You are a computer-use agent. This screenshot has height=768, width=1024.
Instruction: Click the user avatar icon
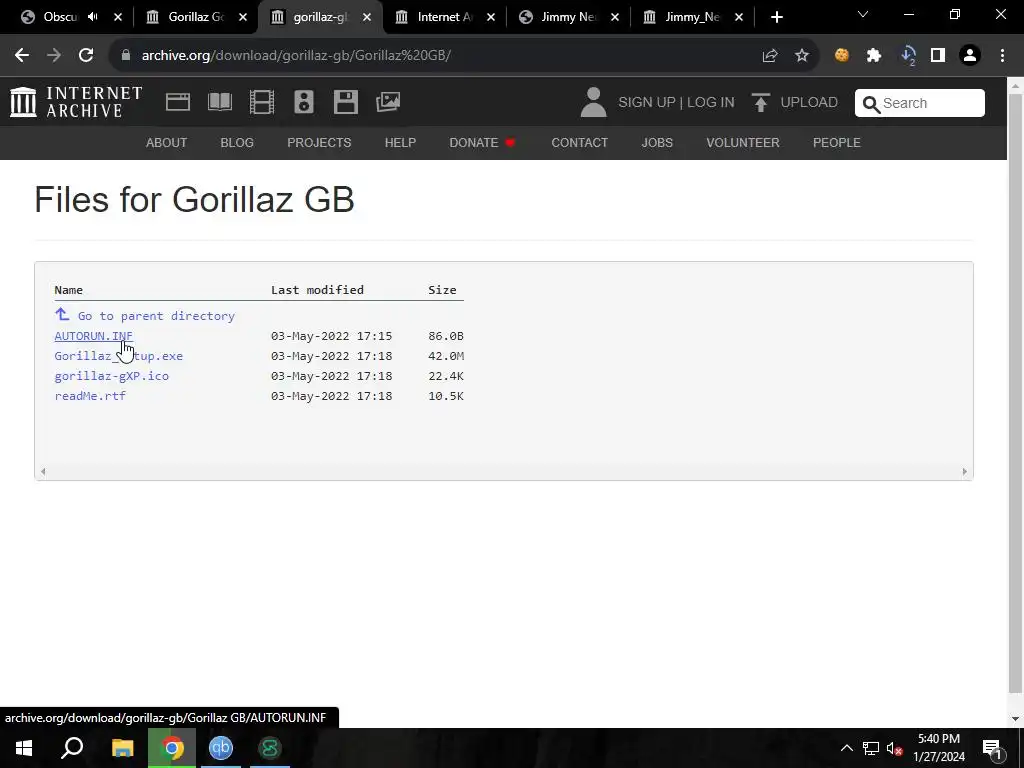[x=593, y=103]
